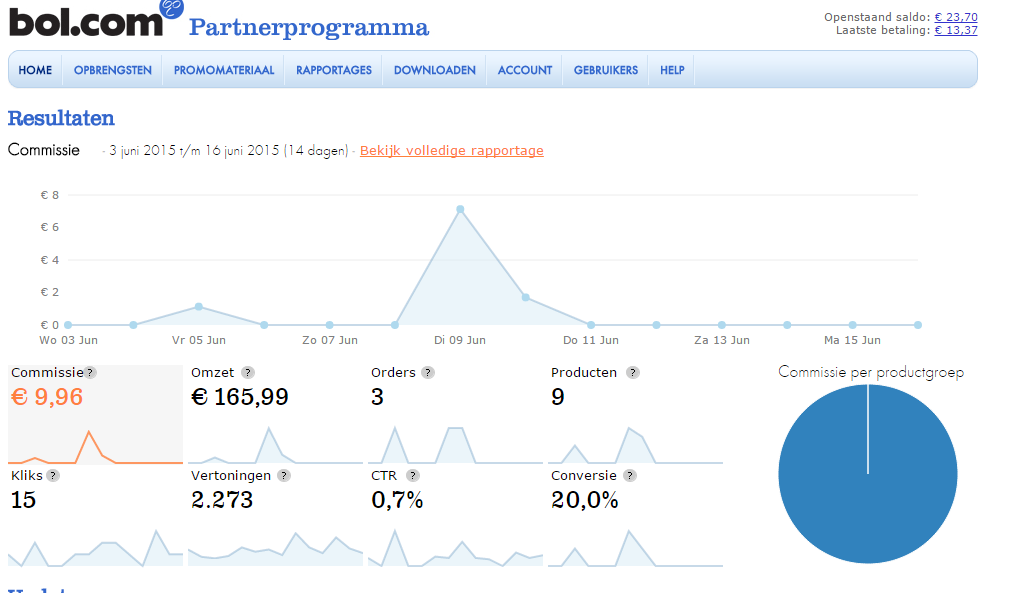
Task: Click the chart data point on Vr 05 Jun
Action: 199,307
